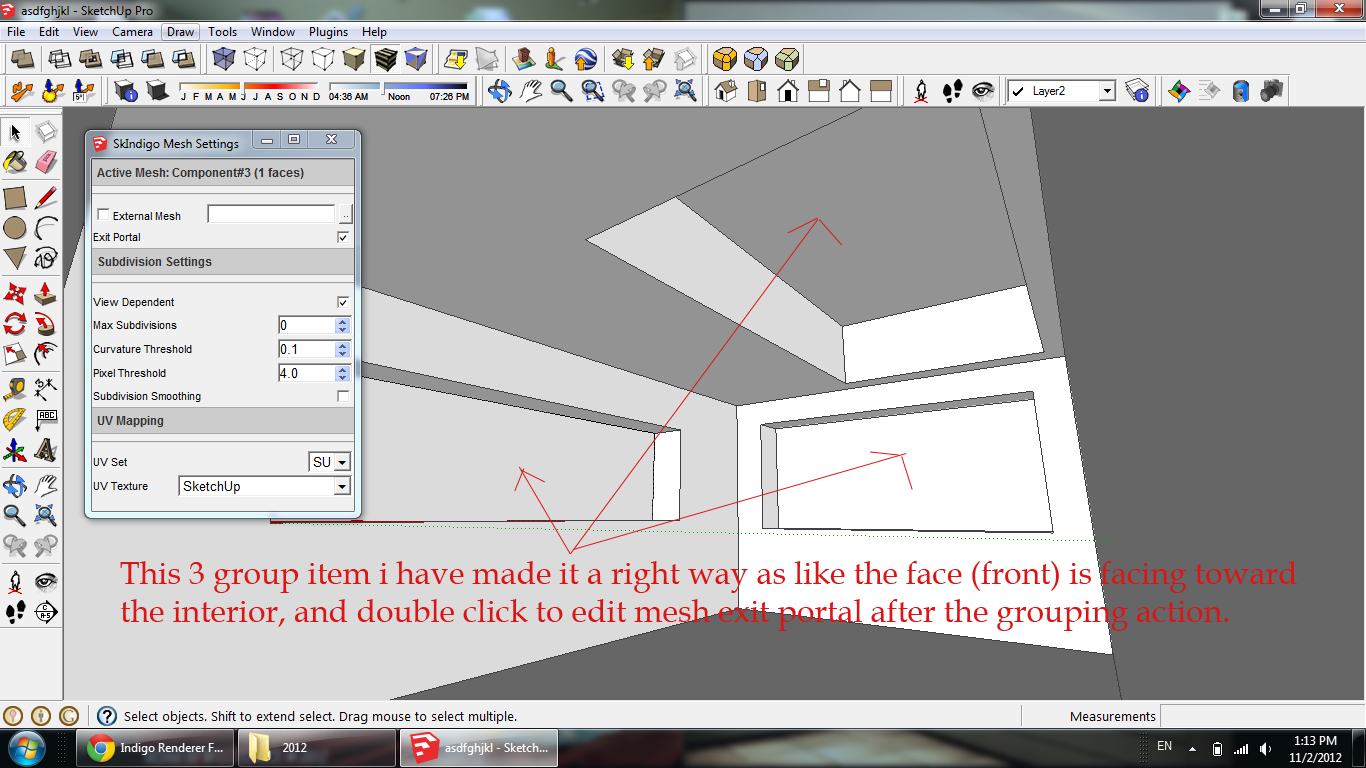Click the Curvature Threshold input field
Screen dimensions: 1366x768
click(306, 349)
